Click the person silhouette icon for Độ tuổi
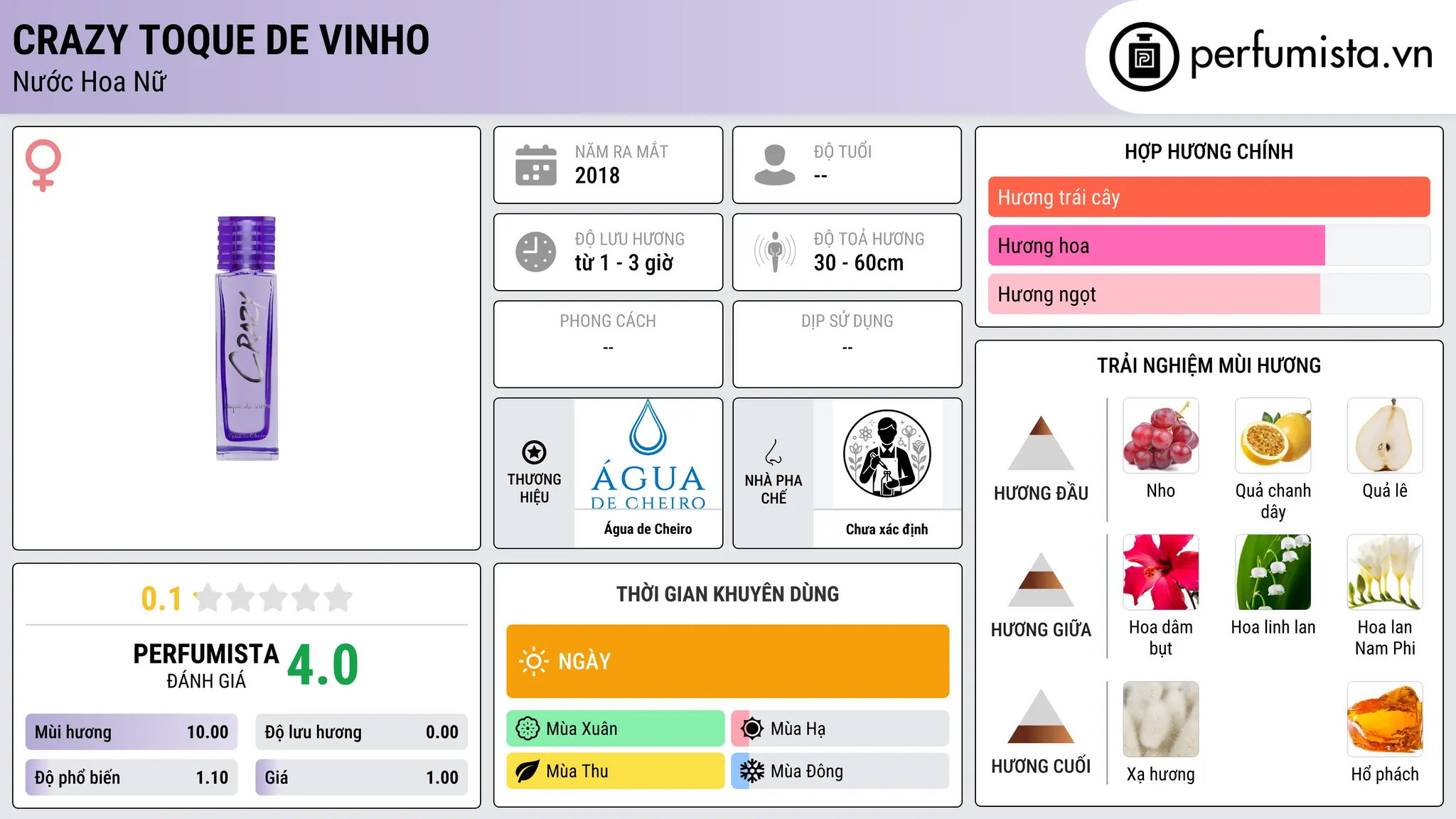The height and width of the screenshot is (819, 1456). 775,165
